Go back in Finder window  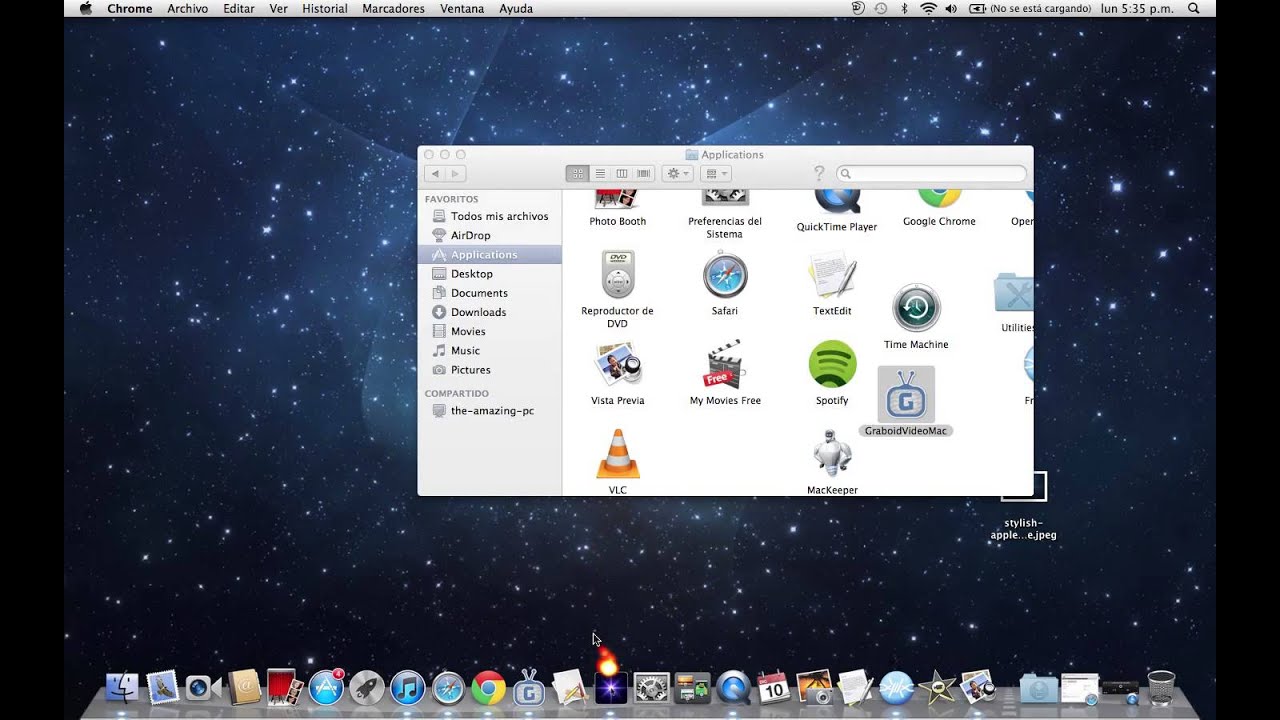coord(435,174)
